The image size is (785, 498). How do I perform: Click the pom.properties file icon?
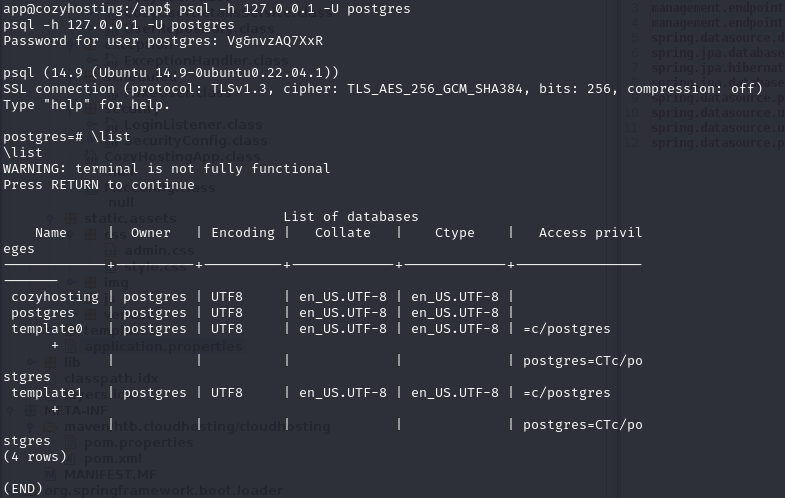coord(70,442)
